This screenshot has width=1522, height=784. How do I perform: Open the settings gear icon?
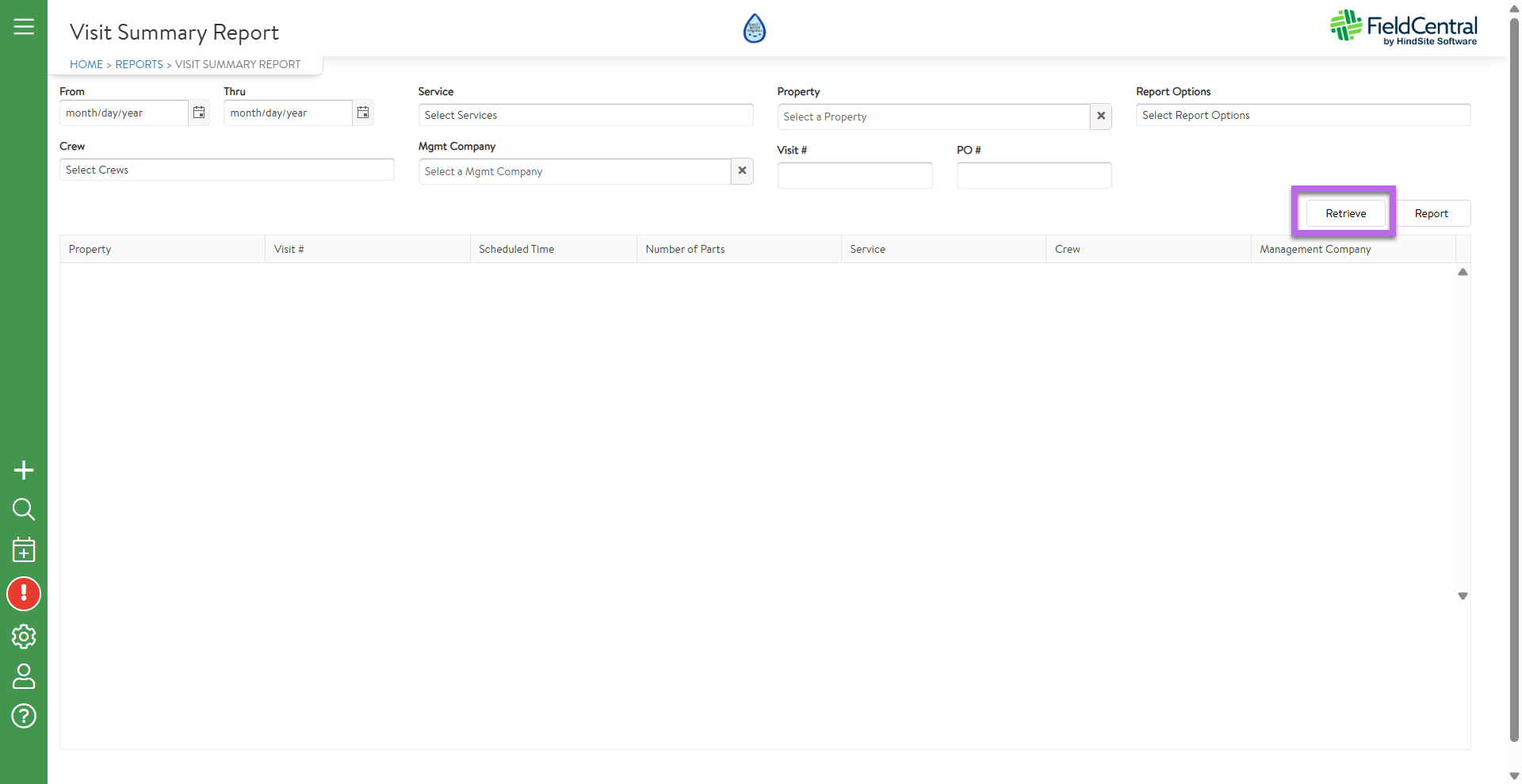pos(24,636)
